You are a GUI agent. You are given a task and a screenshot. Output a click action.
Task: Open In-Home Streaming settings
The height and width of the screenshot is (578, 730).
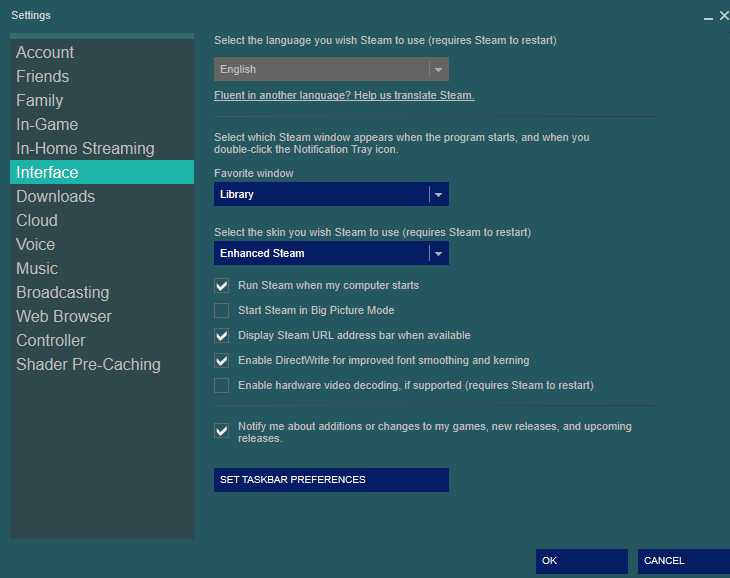tap(101, 148)
